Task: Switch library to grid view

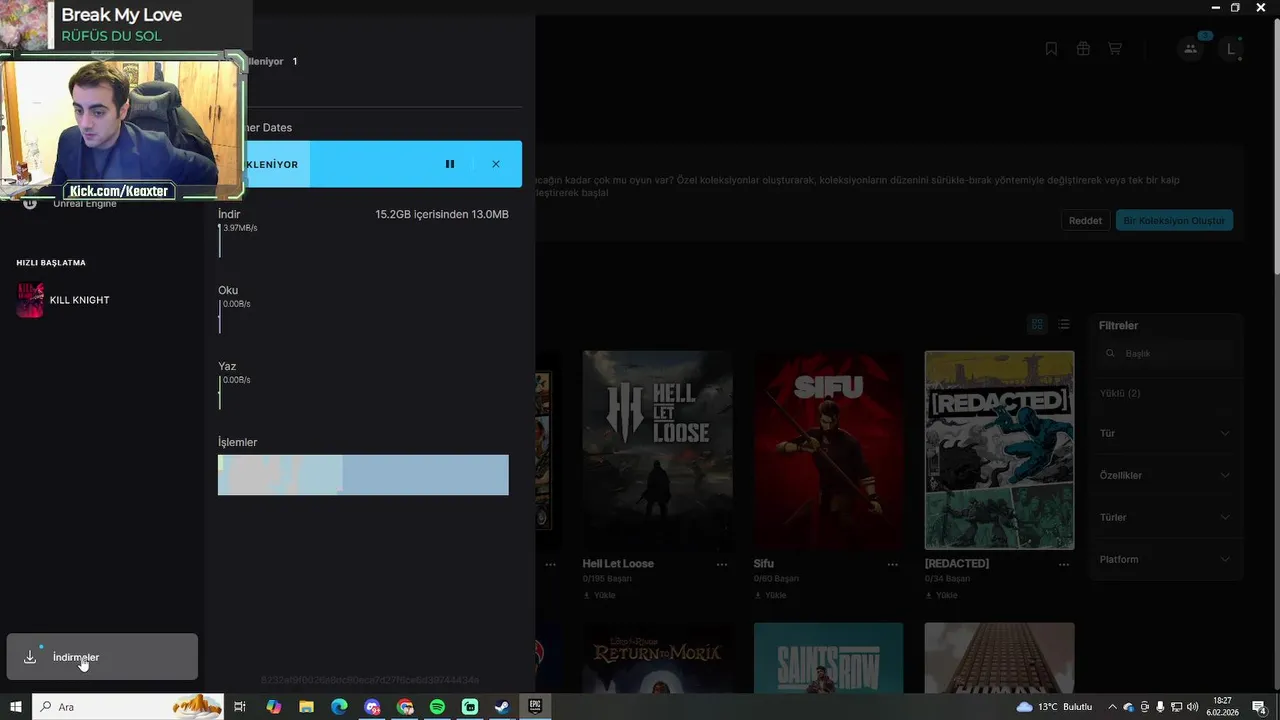Action: 1037,324
